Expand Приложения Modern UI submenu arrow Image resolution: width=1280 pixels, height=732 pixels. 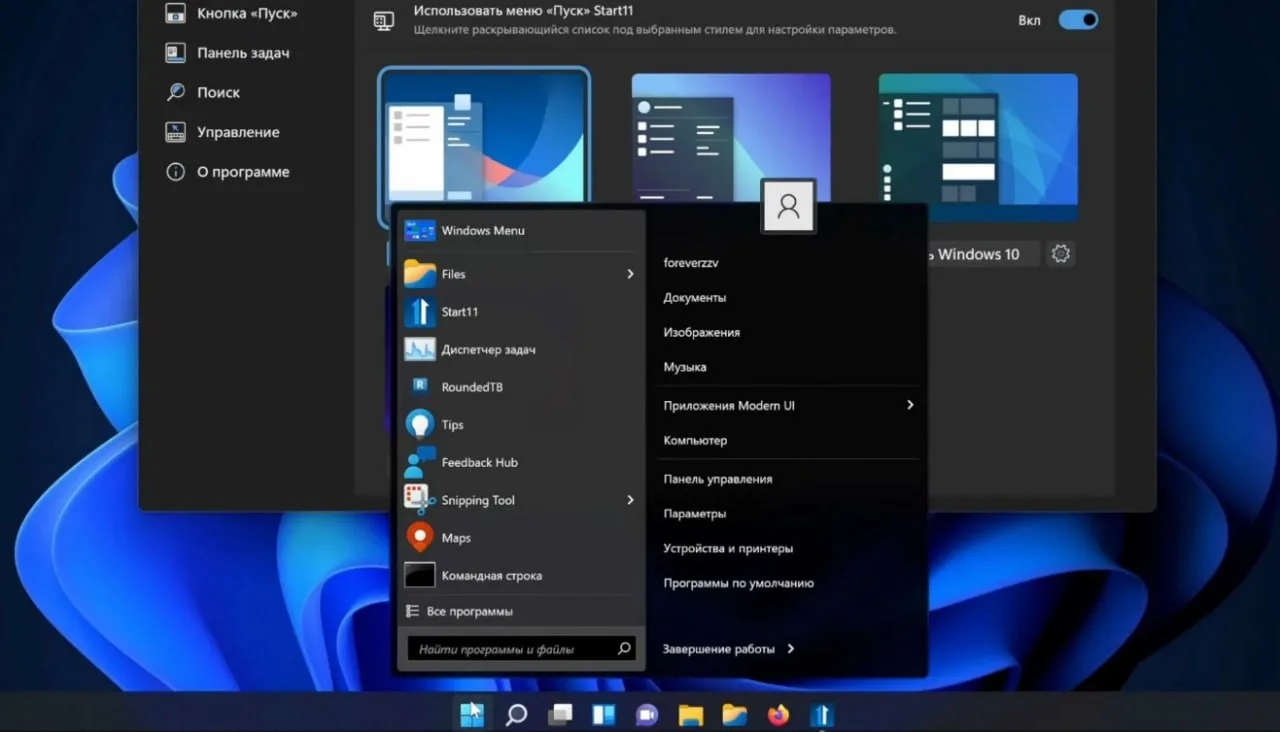(910, 405)
